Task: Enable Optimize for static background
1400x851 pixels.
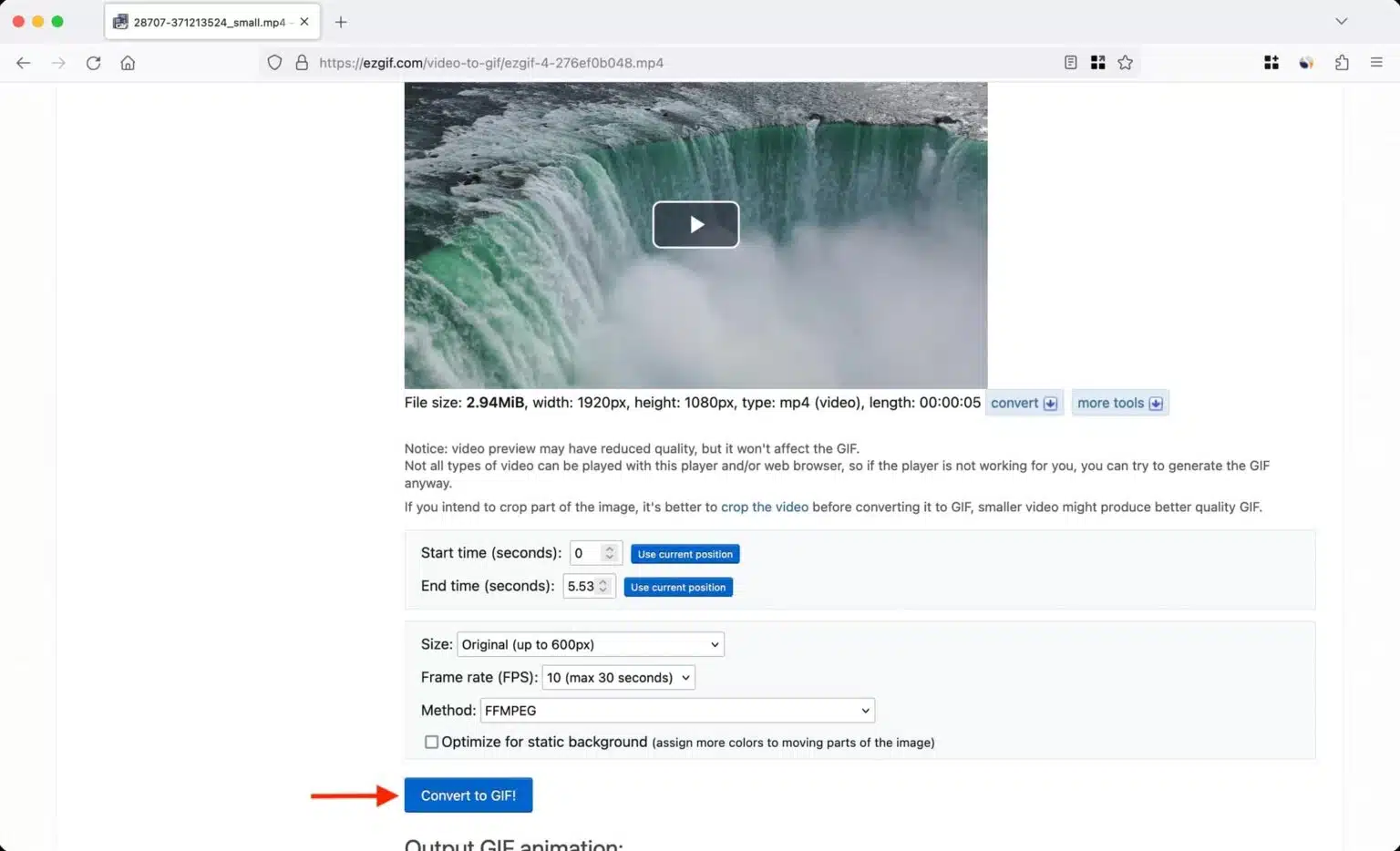Action: [431, 742]
